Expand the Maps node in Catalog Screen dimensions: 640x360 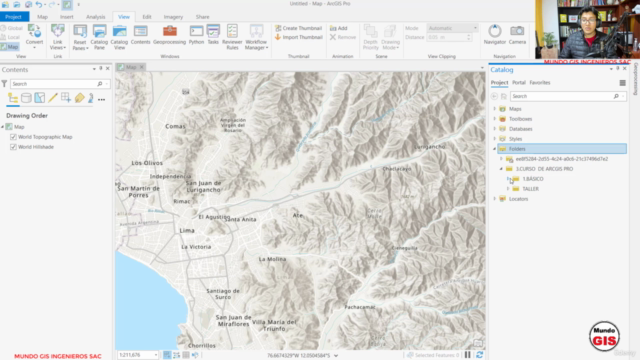coord(495,109)
